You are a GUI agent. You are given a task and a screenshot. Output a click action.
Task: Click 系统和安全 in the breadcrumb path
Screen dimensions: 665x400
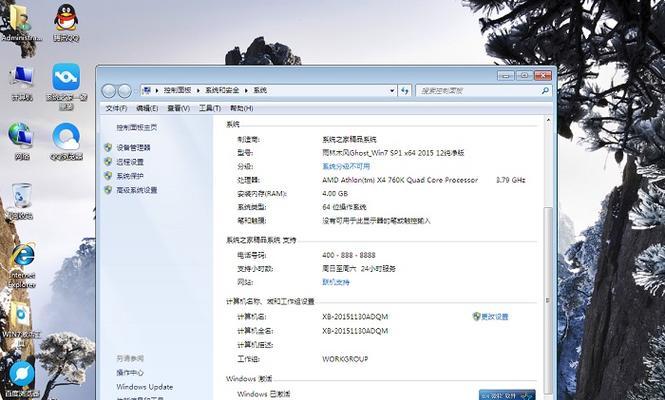point(222,90)
